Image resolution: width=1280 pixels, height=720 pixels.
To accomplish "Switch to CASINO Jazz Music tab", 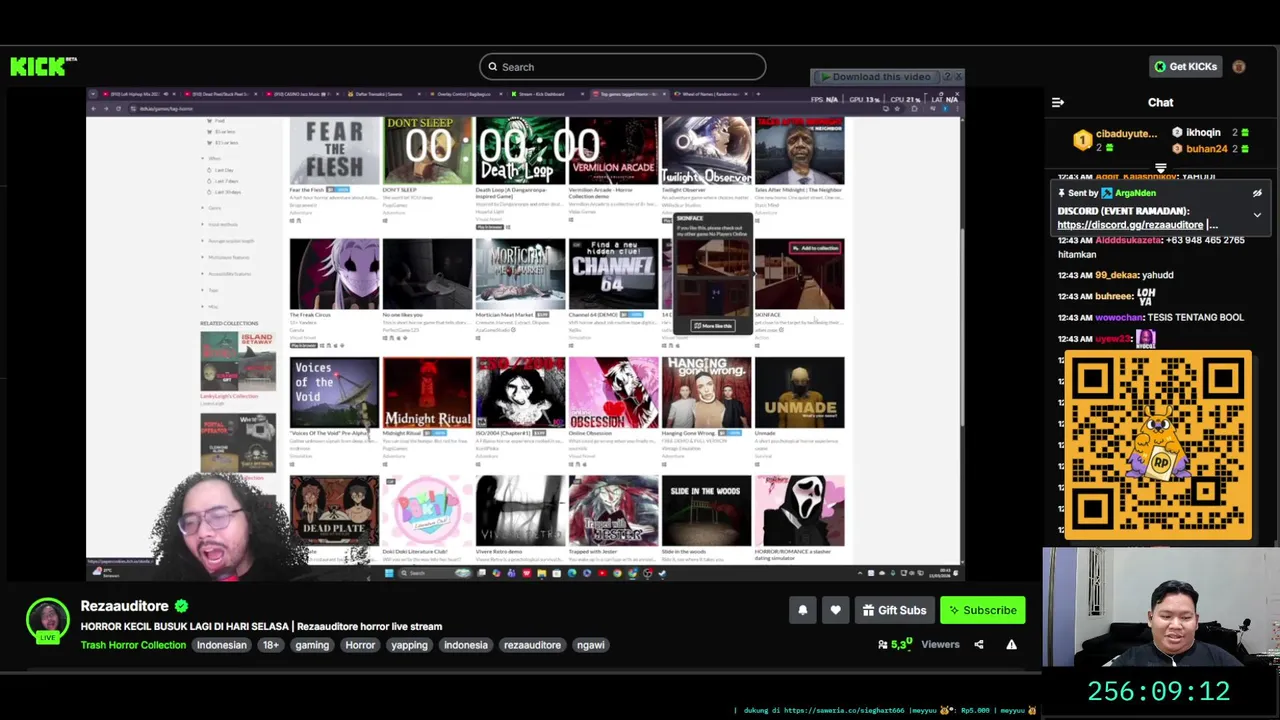I will pos(303,94).
